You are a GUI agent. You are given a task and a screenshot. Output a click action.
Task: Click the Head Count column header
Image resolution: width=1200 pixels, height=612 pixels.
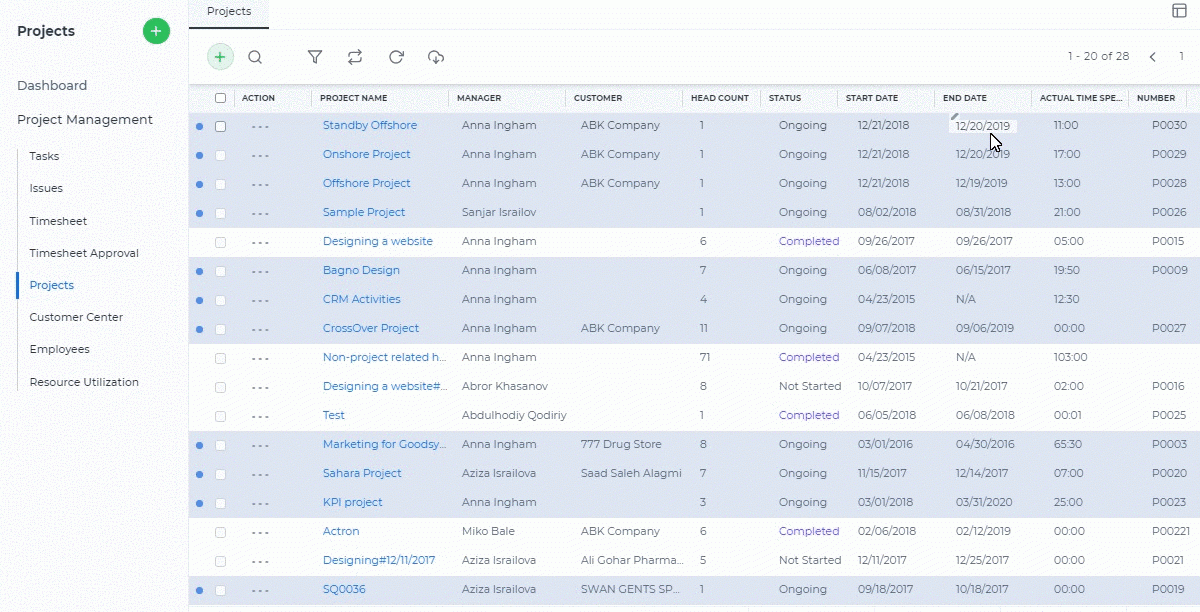[720, 98]
